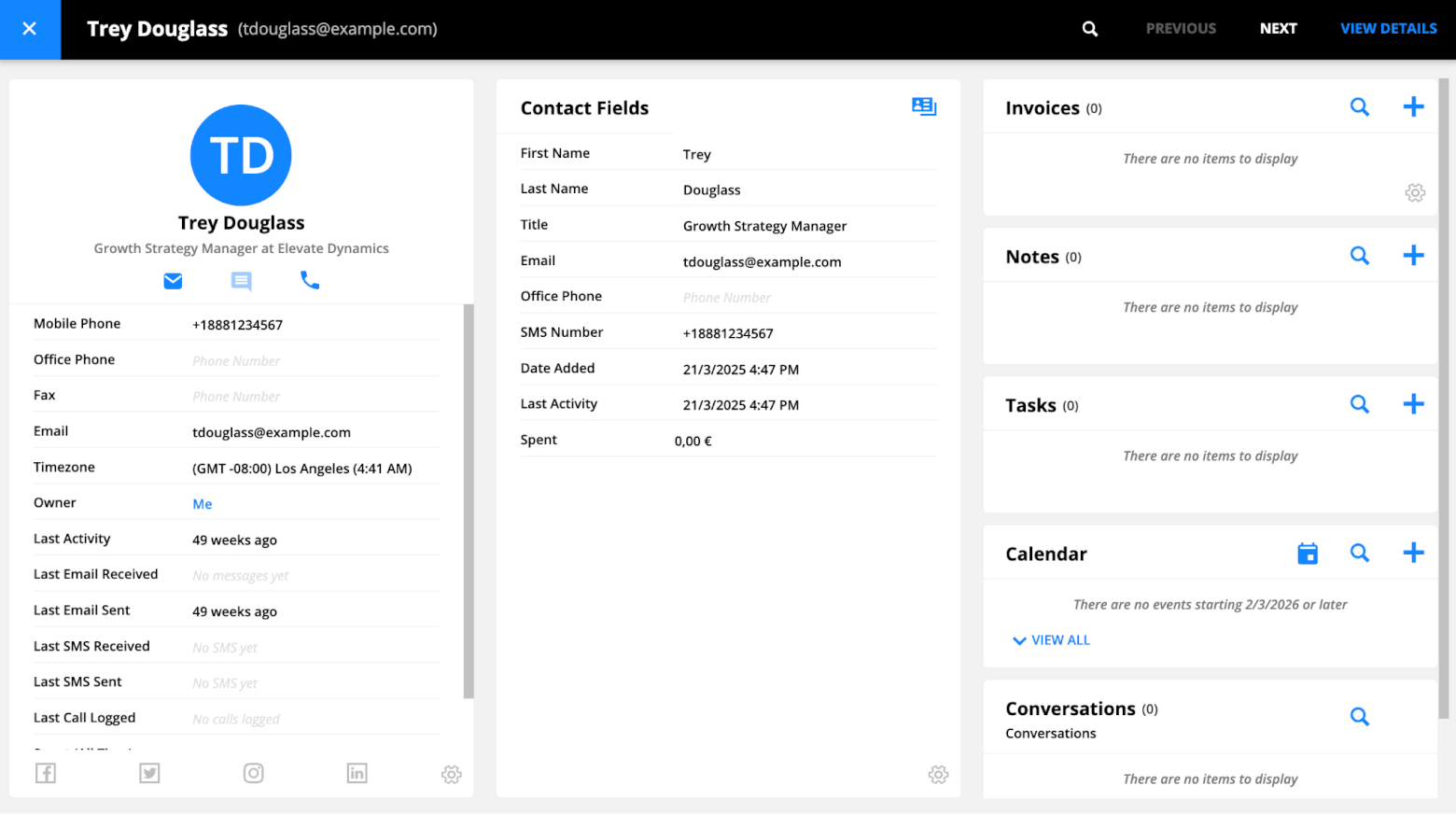Image resolution: width=1456 pixels, height=814 pixels.
Task: Add a new note using the Notes plus icon
Action: [x=1413, y=255]
